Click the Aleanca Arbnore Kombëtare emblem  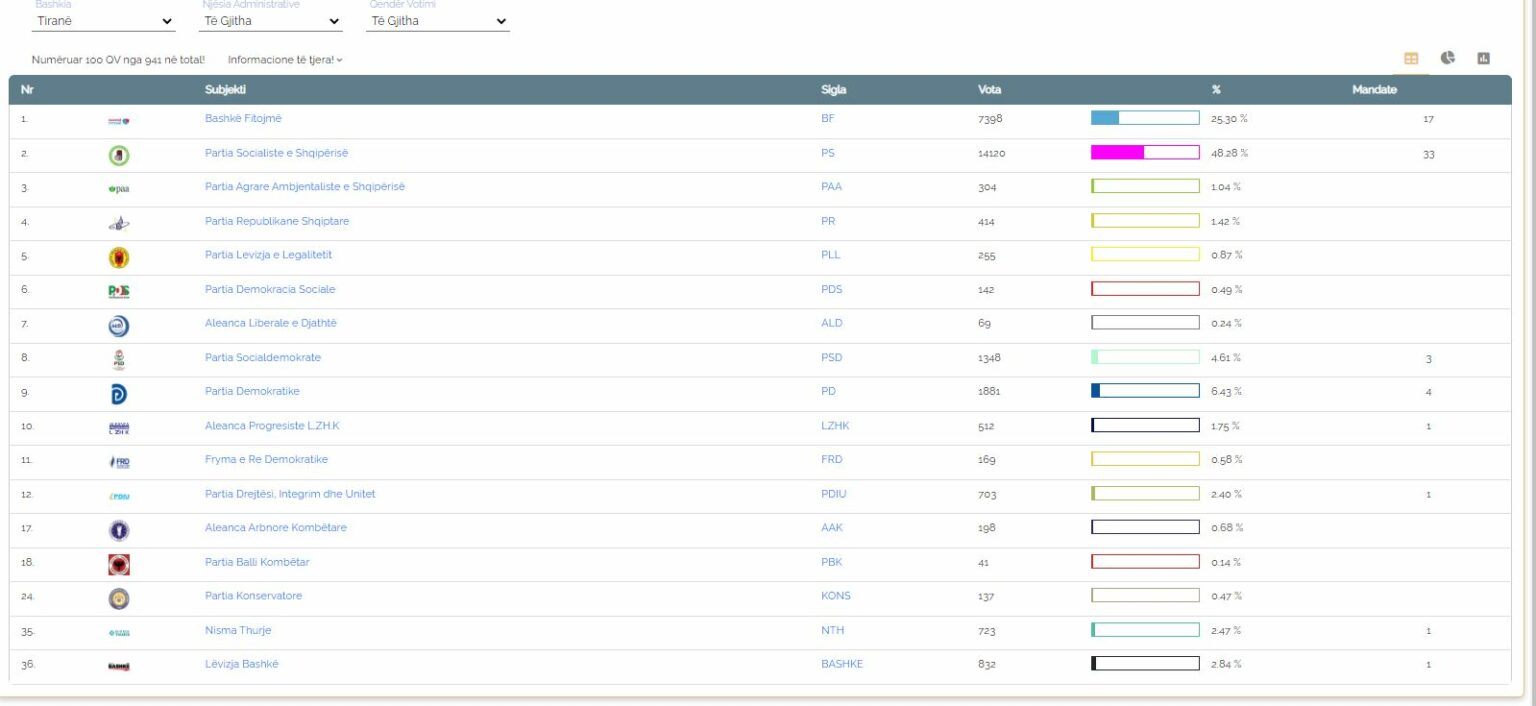pyautogui.click(x=119, y=531)
